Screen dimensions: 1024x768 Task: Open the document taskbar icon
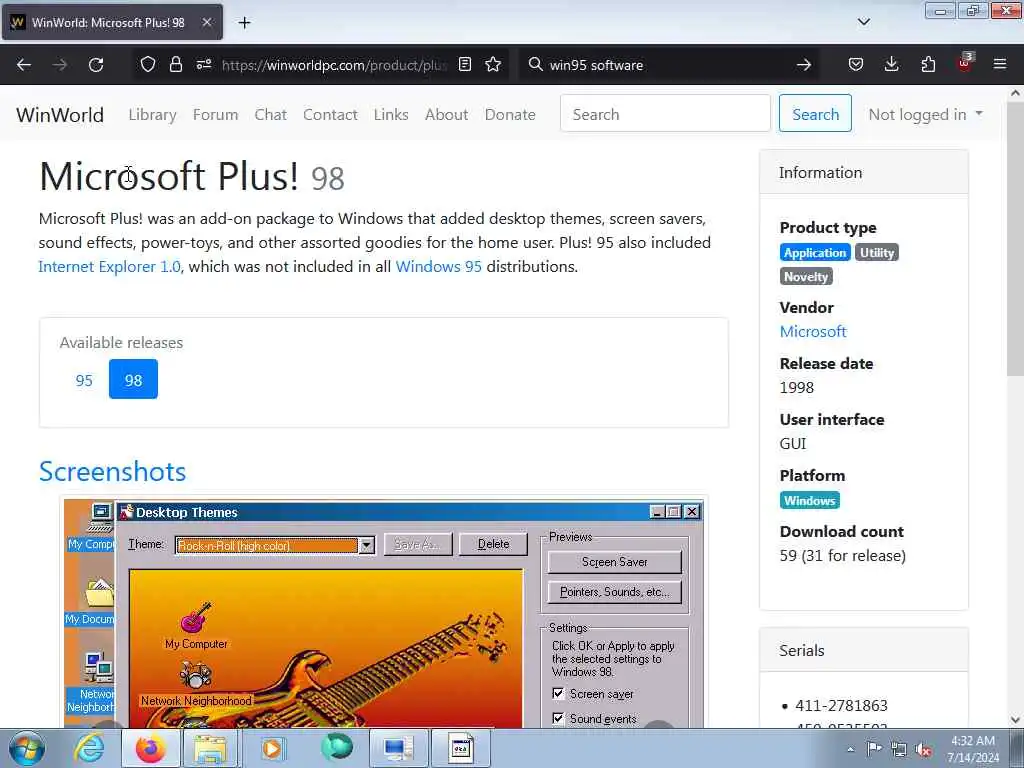click(461, 748)
